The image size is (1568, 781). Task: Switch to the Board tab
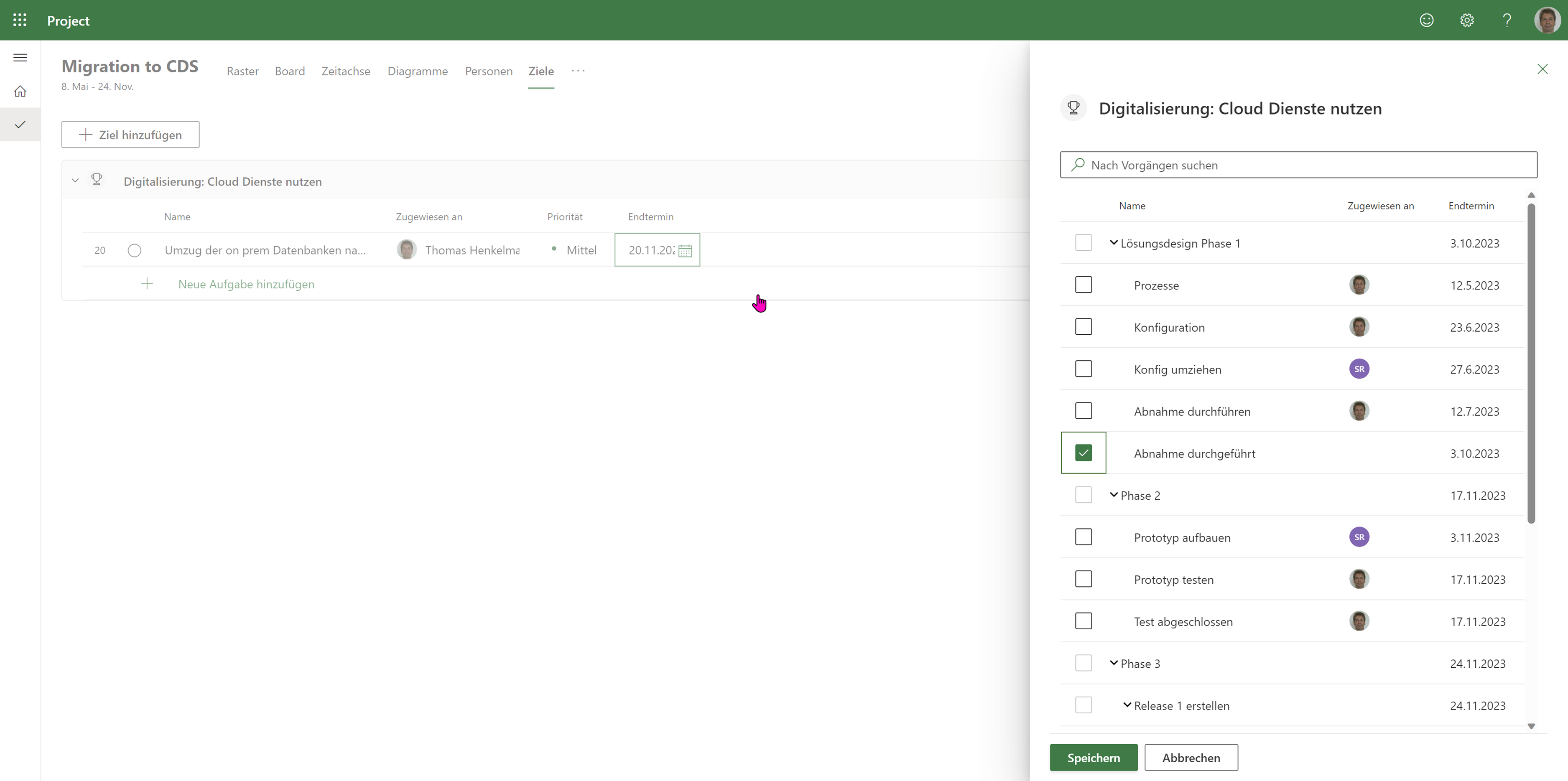point(290,71)
